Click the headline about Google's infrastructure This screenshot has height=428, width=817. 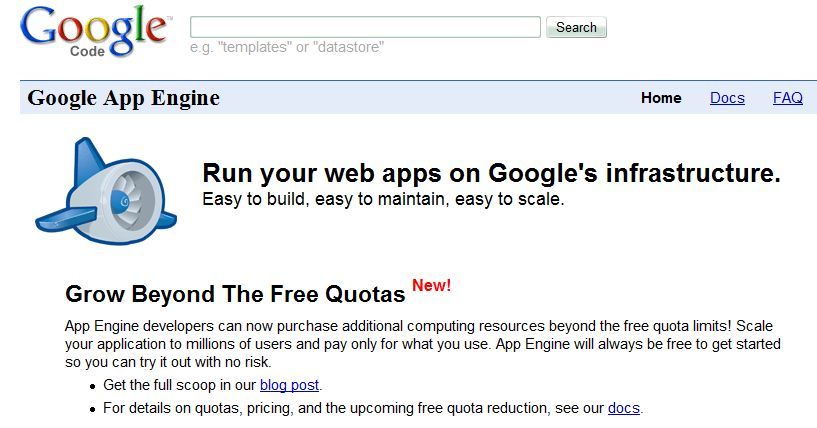pyautogui.click(x=491, y=173)
